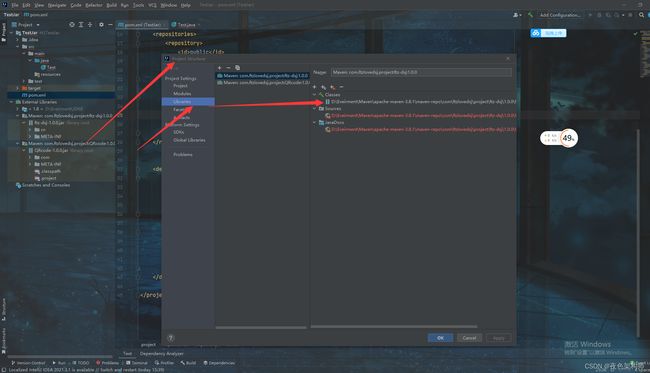Open the Profiler tool window
This screenshot has height=373, width=650.
click(x=165, y=363)
